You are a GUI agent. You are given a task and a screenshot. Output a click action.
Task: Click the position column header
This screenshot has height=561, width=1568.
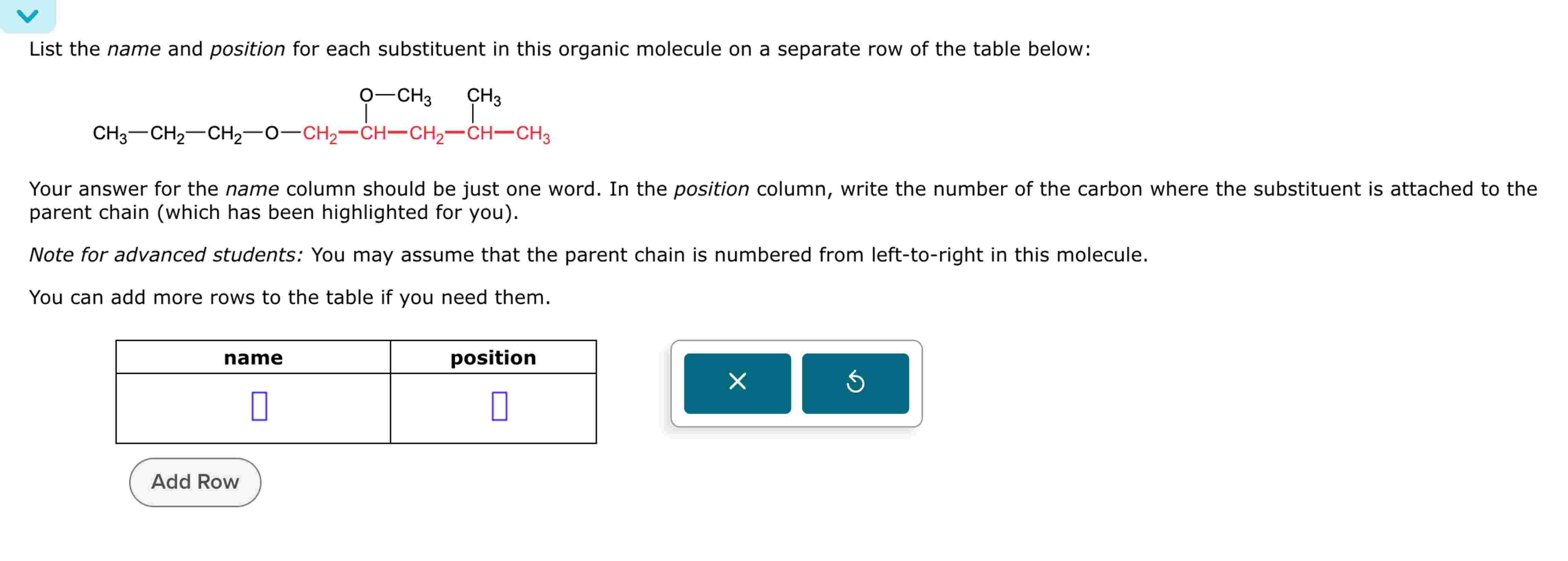493,358
